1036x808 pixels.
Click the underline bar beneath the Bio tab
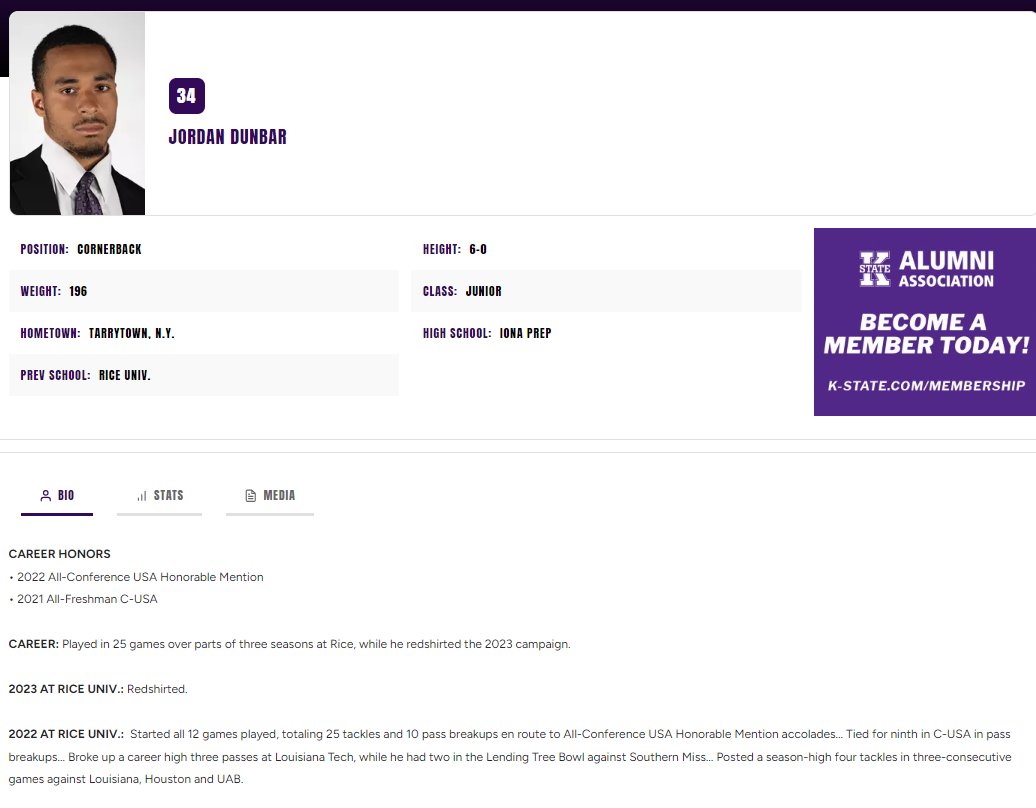(57, 515)
